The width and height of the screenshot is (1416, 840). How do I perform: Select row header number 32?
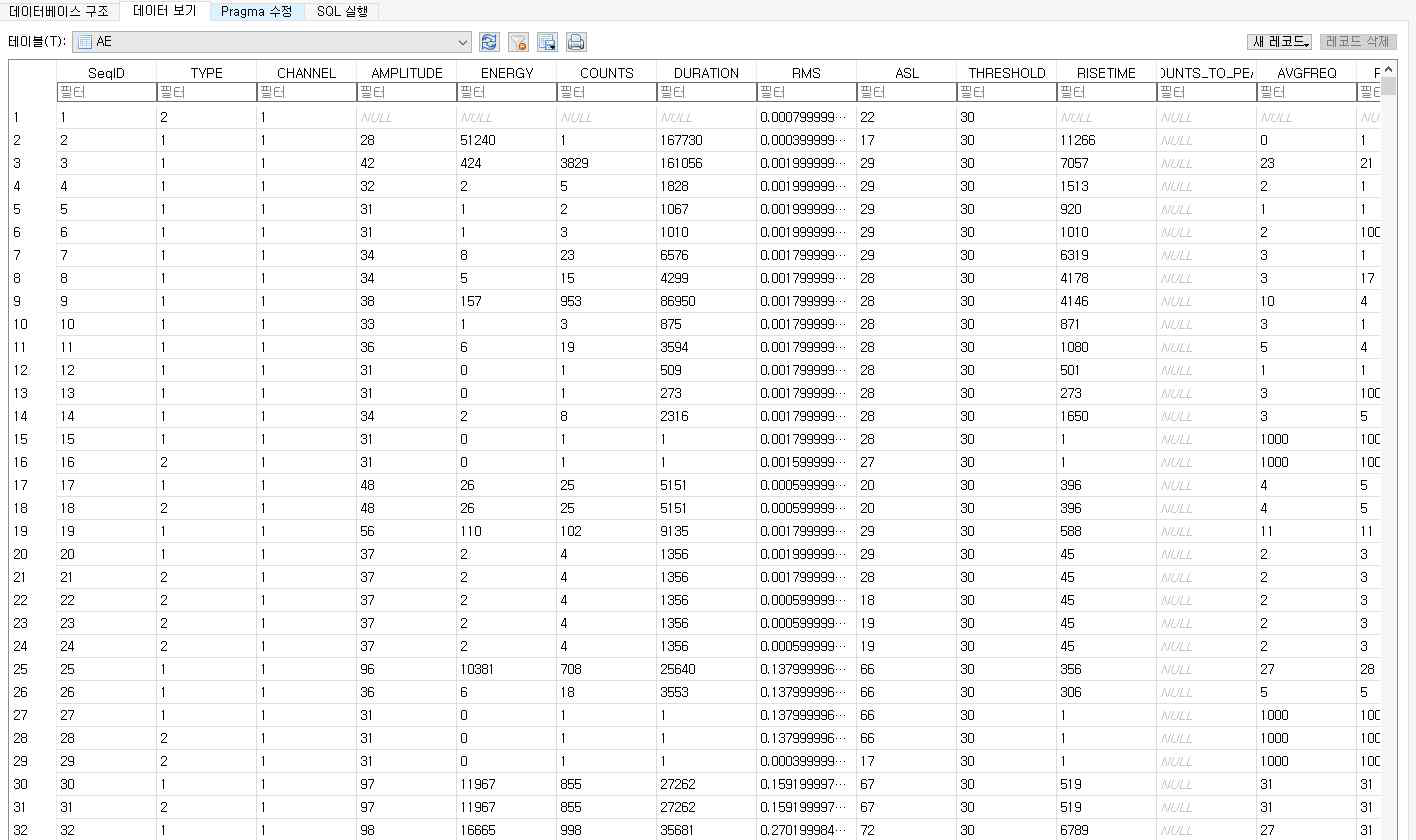(x=33, y=830)
